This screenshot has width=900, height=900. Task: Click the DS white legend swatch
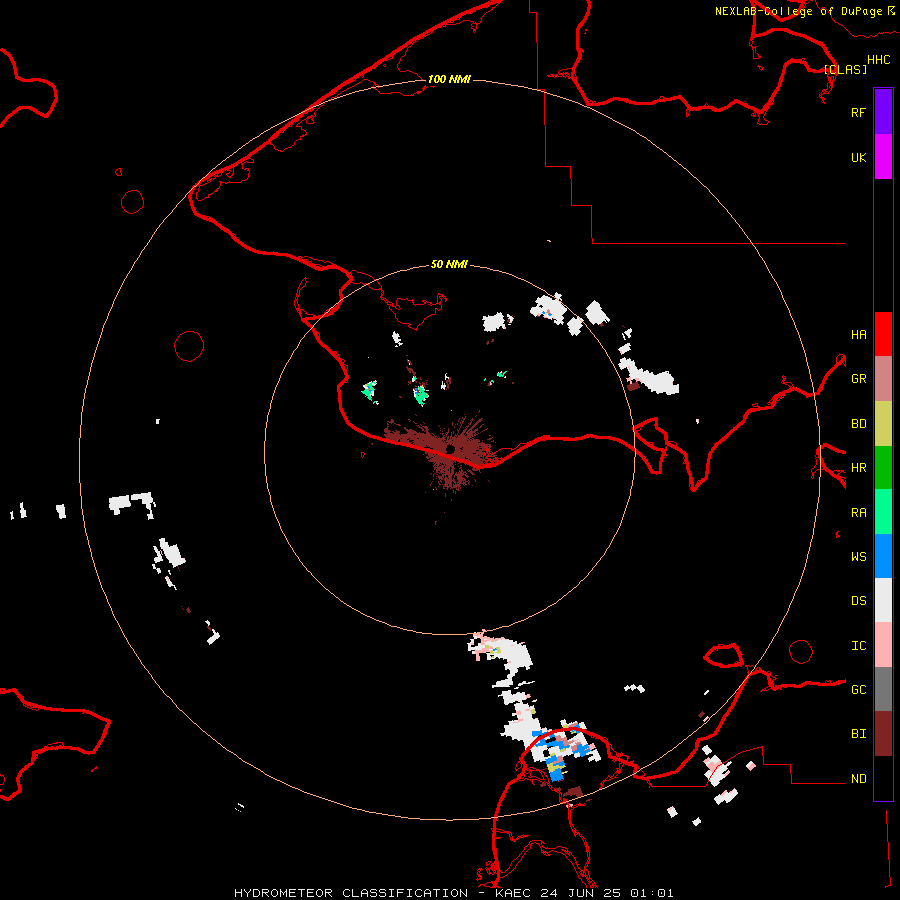click(883, 600)
